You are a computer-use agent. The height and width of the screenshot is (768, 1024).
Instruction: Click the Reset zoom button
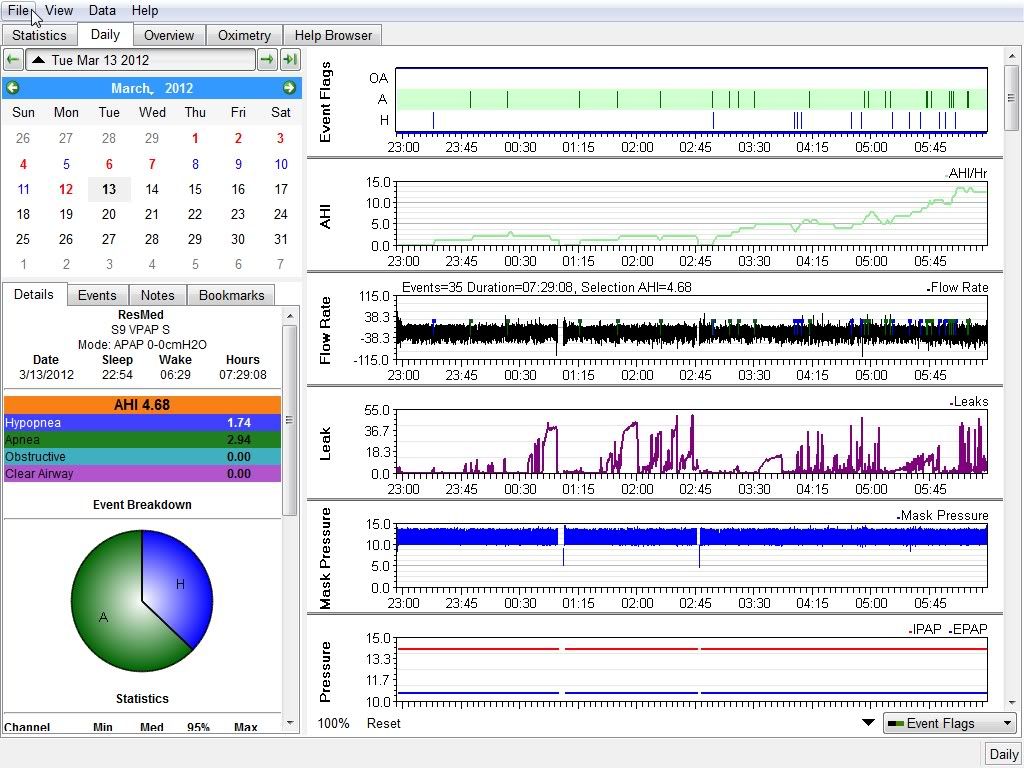383,723
